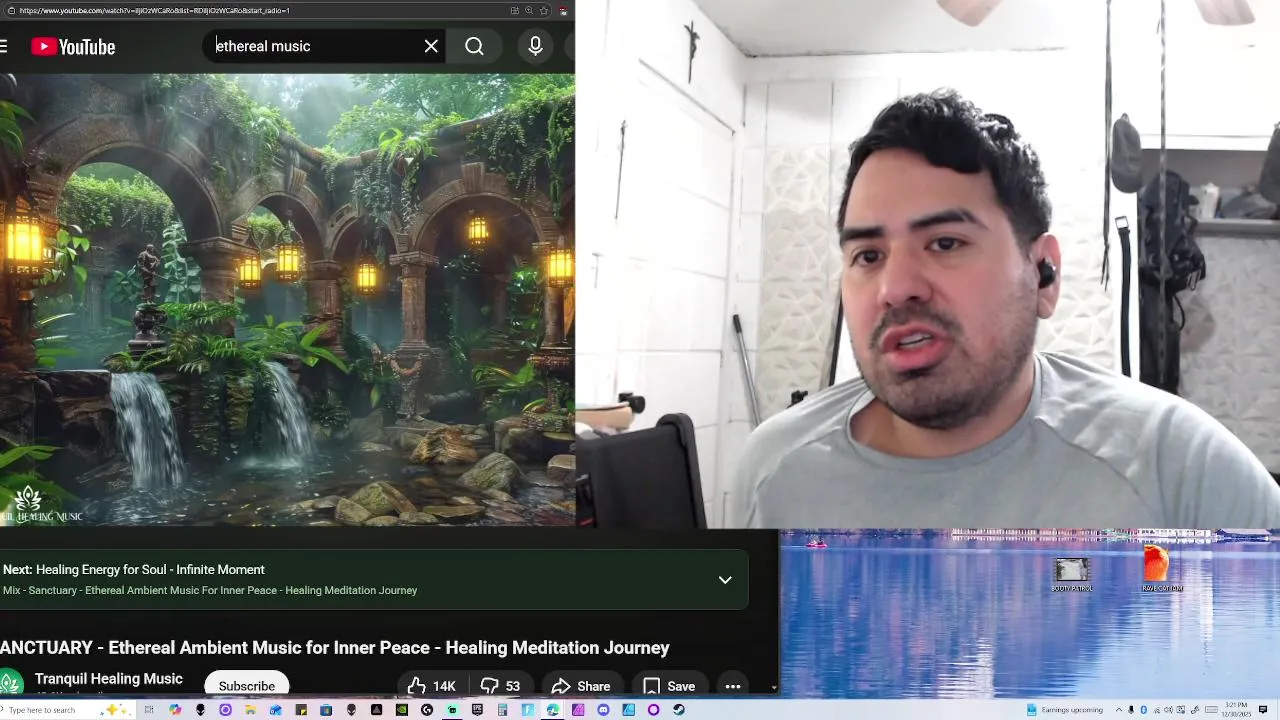Open the zoom magnifier in address bar
This screenshot has height=720, width=1280.
point(529,10)
